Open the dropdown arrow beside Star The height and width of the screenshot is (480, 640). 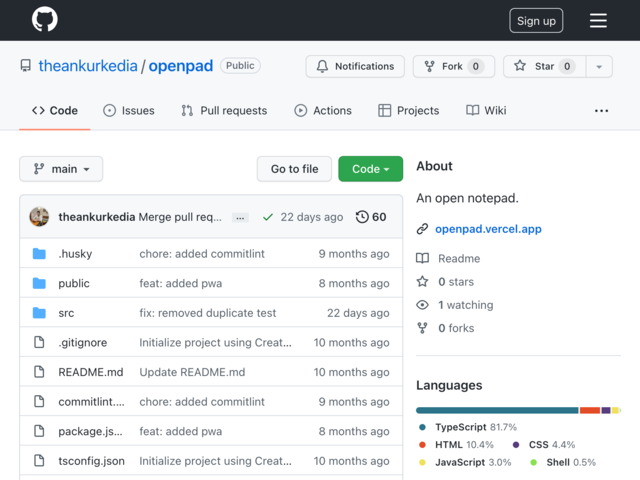point(599,66)
